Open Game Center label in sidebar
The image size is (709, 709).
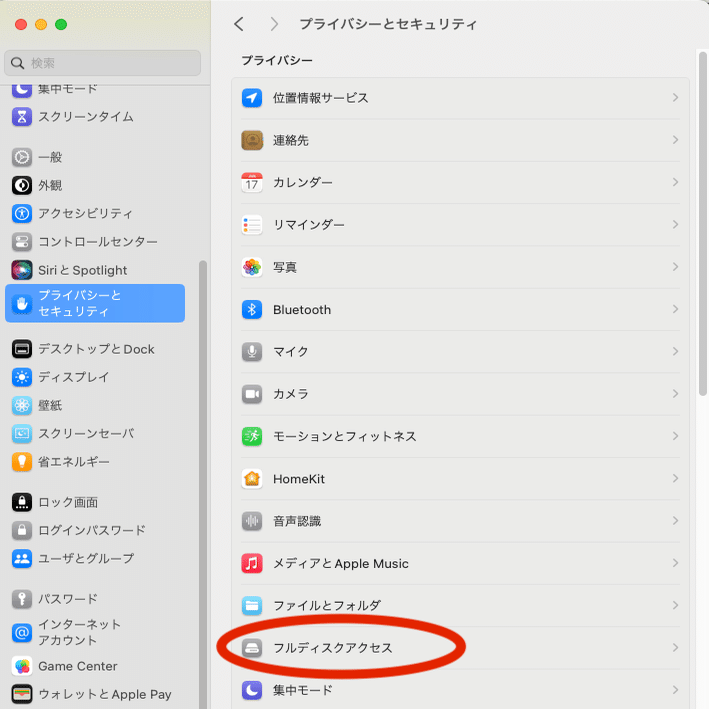coord(78,666)
